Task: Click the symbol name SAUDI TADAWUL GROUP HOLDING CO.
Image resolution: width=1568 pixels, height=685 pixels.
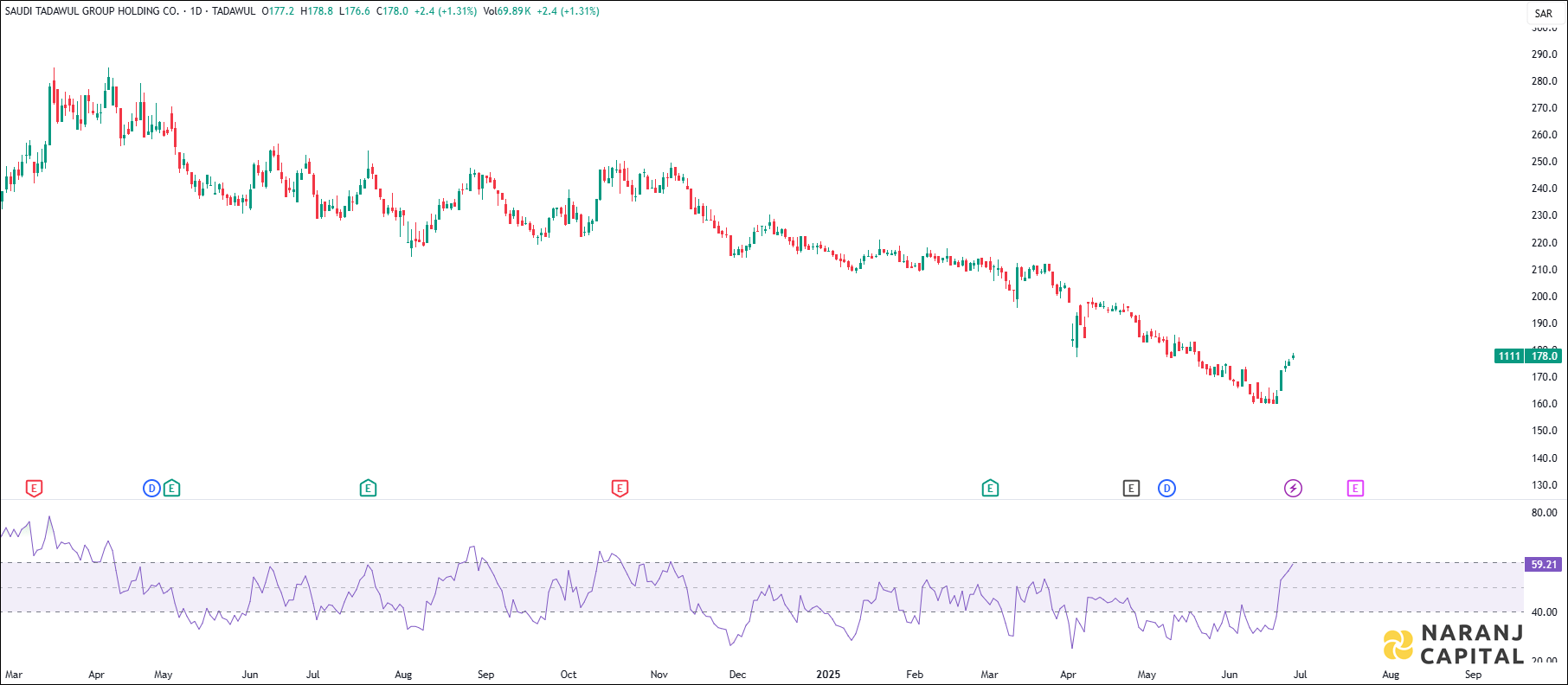Action: 93,11
